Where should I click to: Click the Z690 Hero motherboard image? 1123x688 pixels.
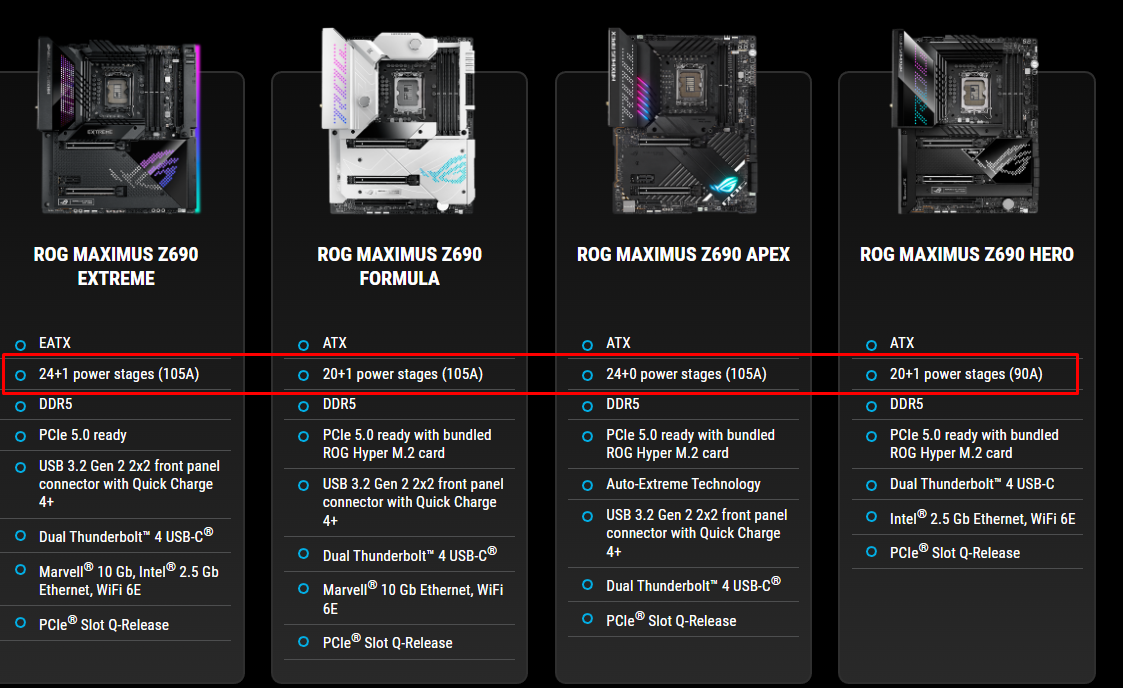click(x=965, y=122)
